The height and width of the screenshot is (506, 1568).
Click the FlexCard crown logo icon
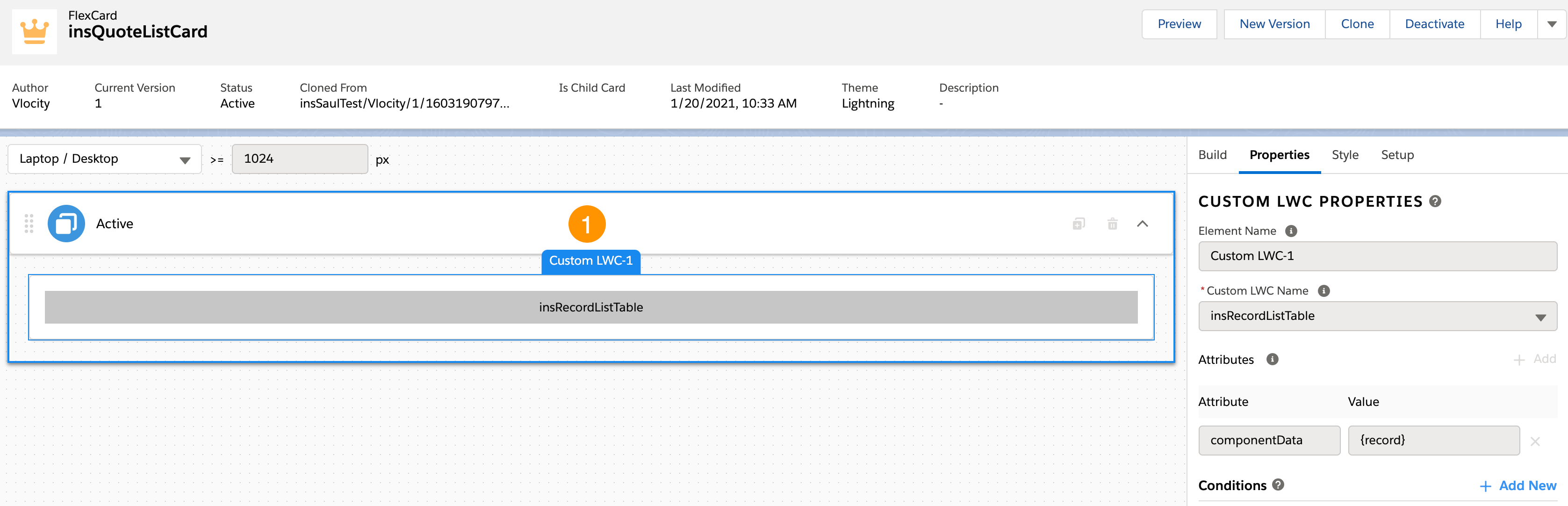34,32
